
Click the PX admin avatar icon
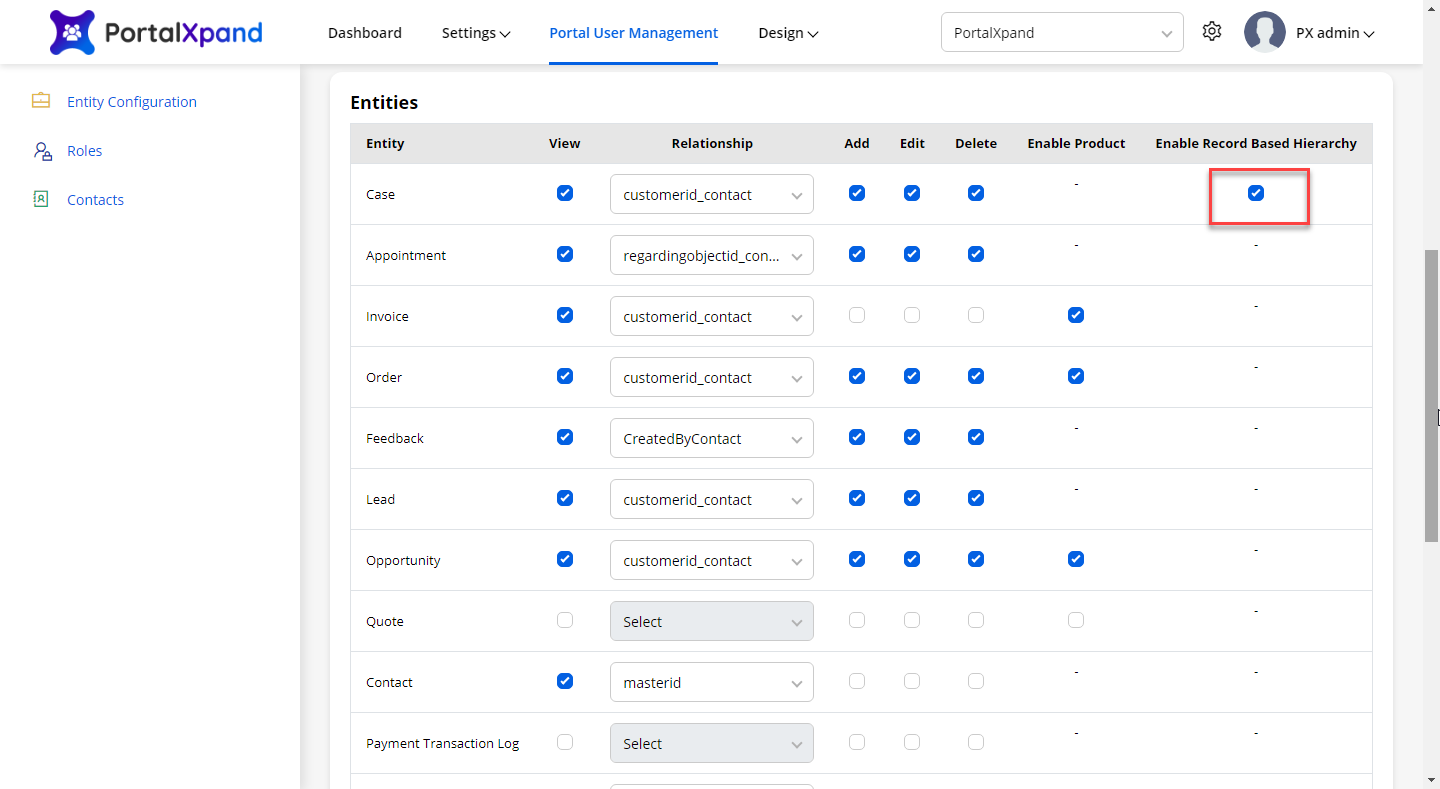pos(1264,32)
